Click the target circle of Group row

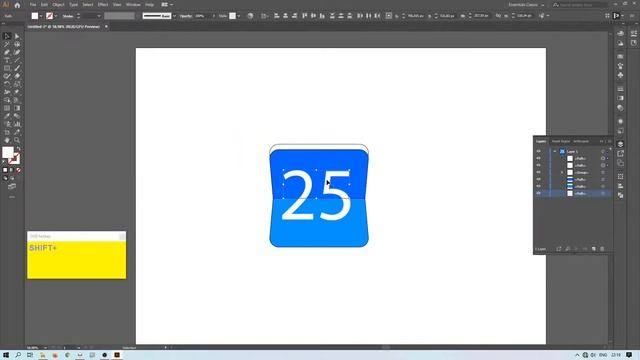(x=603, y=172)
